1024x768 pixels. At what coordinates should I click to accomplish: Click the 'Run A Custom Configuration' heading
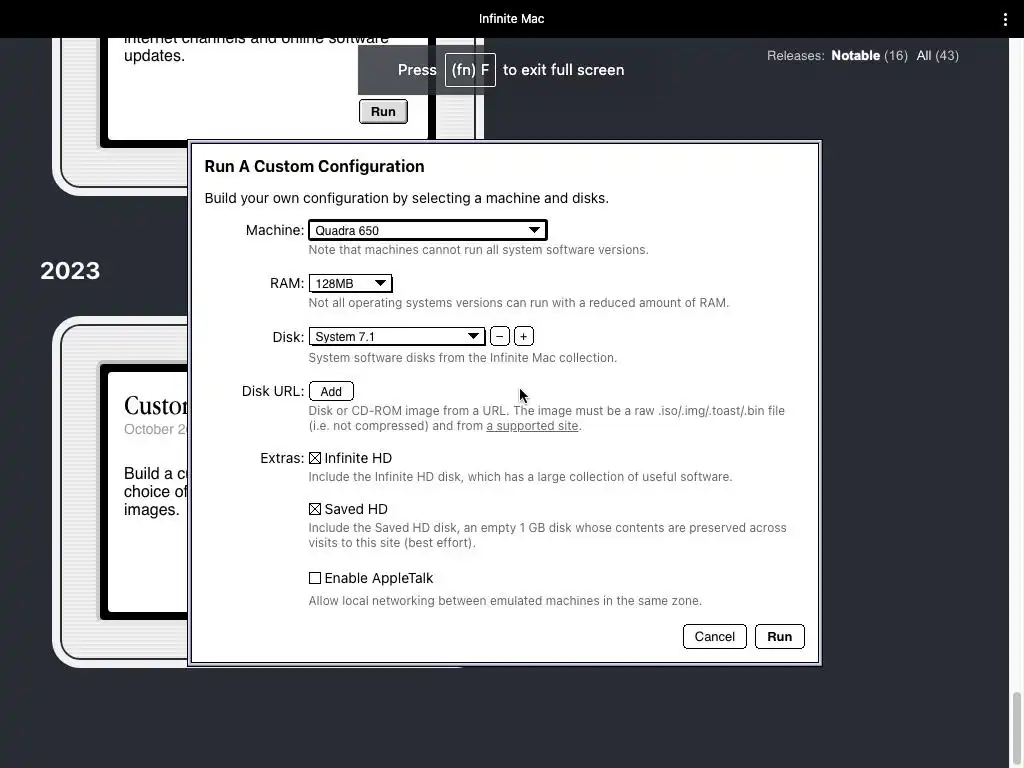(314, 167)
